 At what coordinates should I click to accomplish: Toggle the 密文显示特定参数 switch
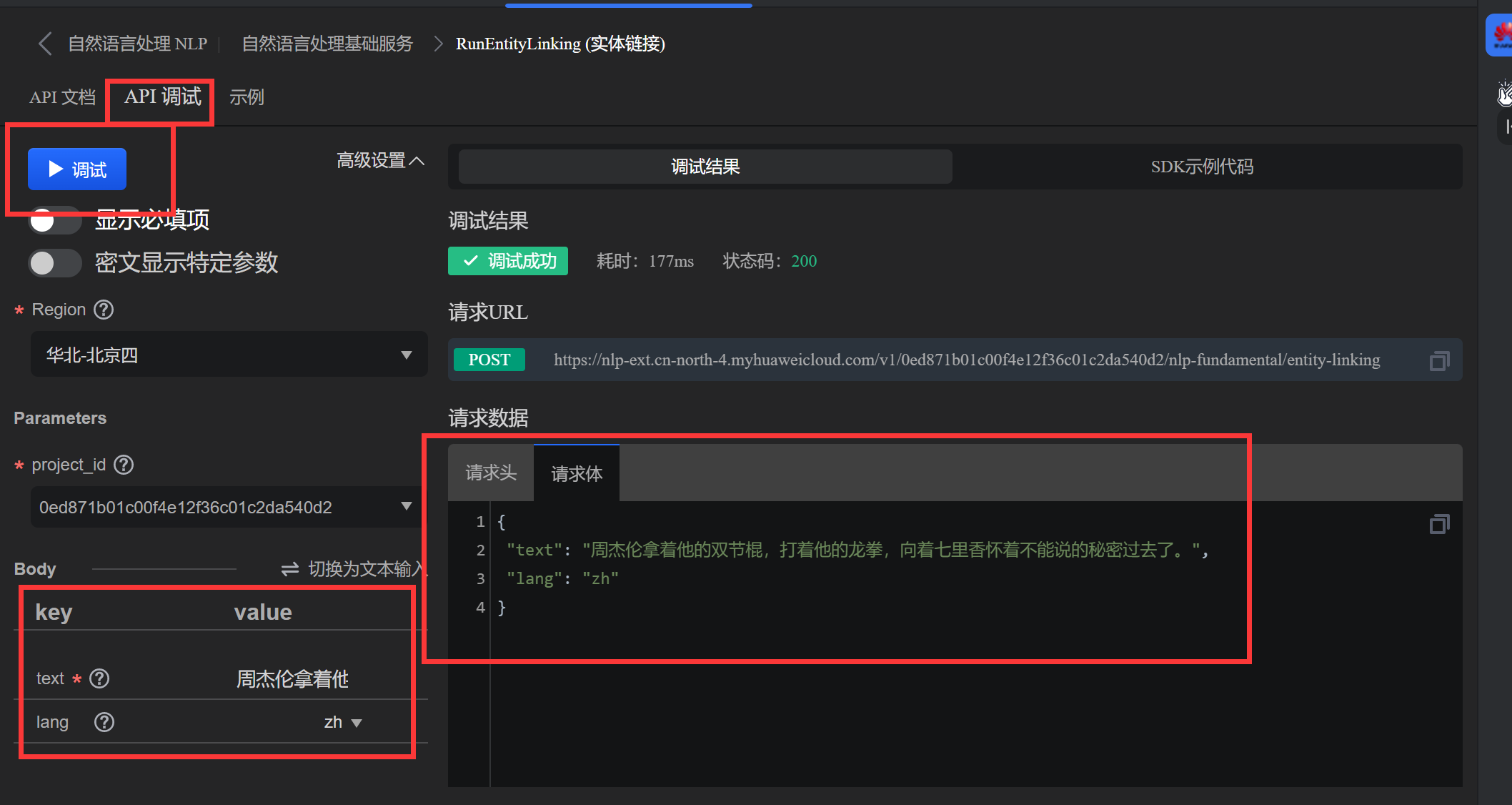point(54,263)
